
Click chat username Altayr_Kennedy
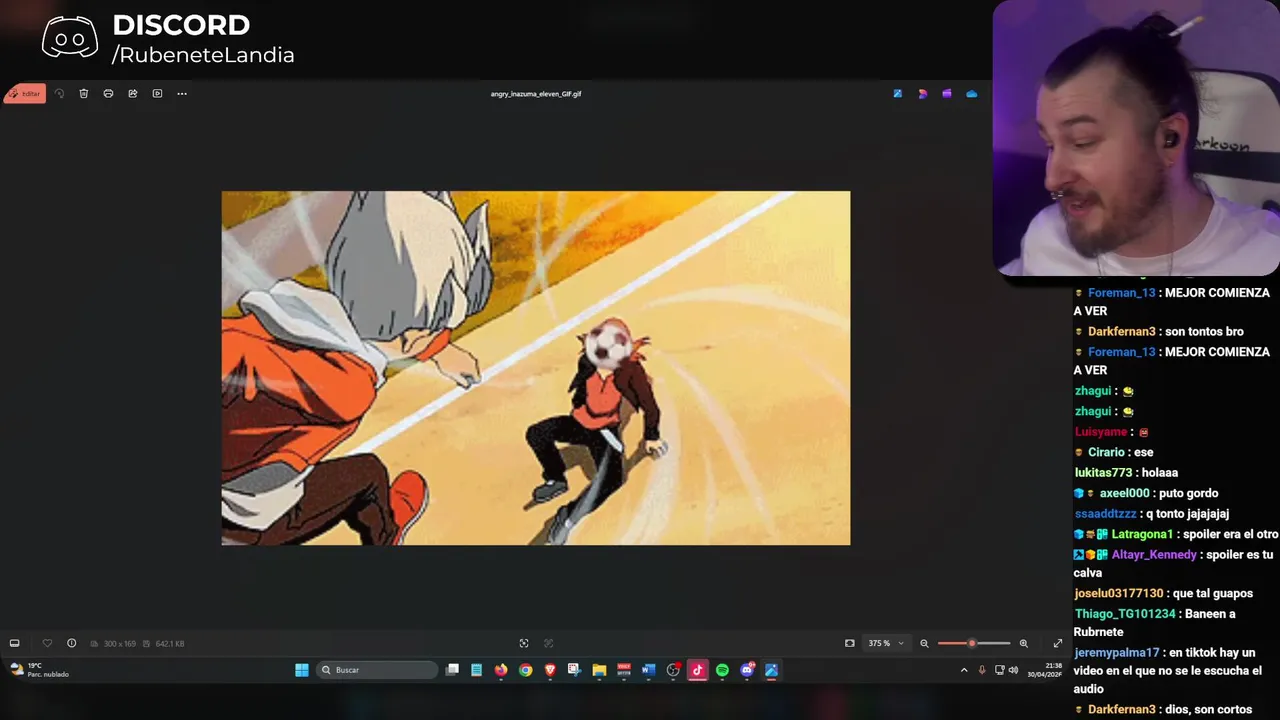pos(1154,555)
